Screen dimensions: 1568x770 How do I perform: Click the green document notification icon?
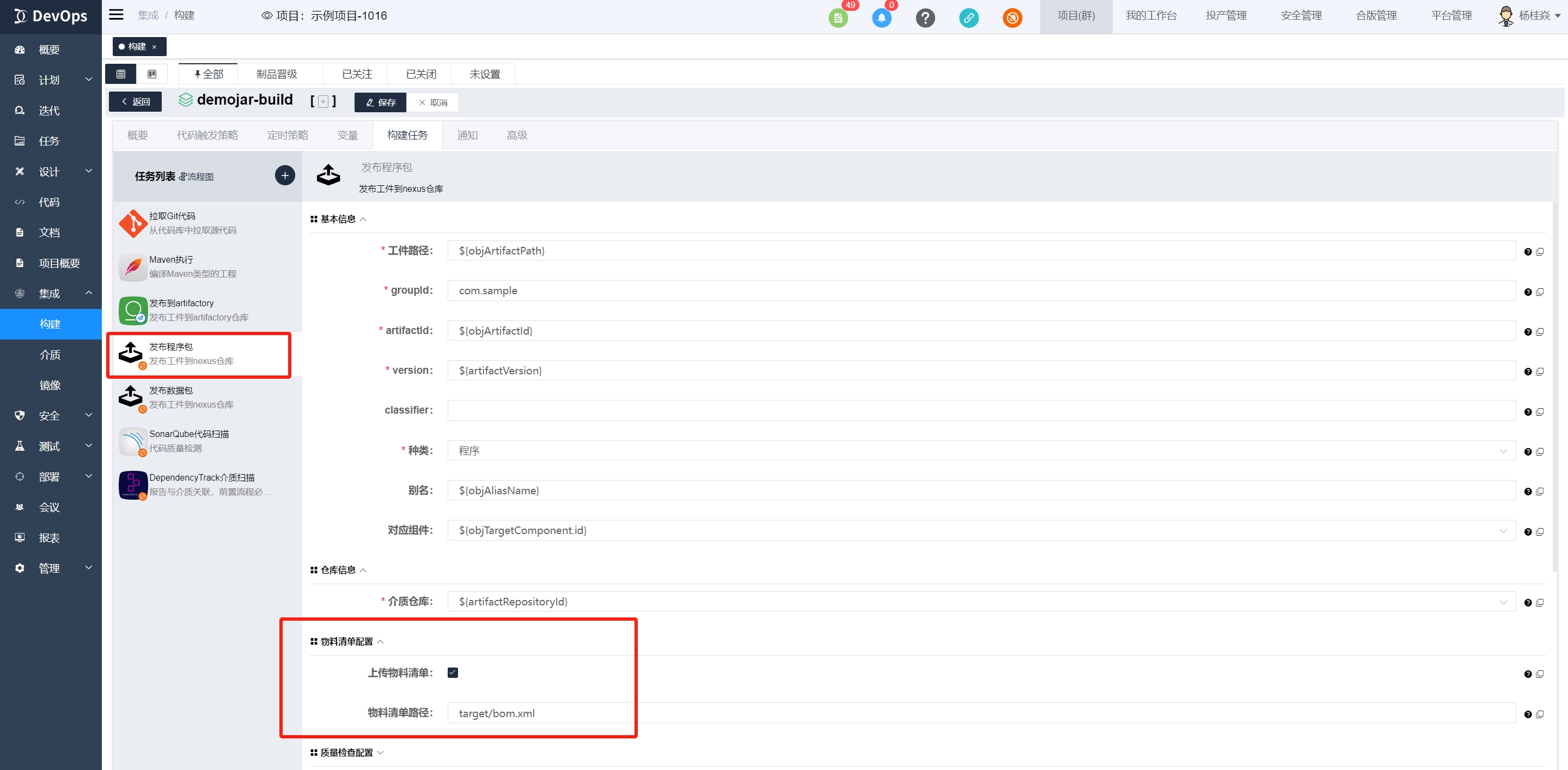coord(838,17)
